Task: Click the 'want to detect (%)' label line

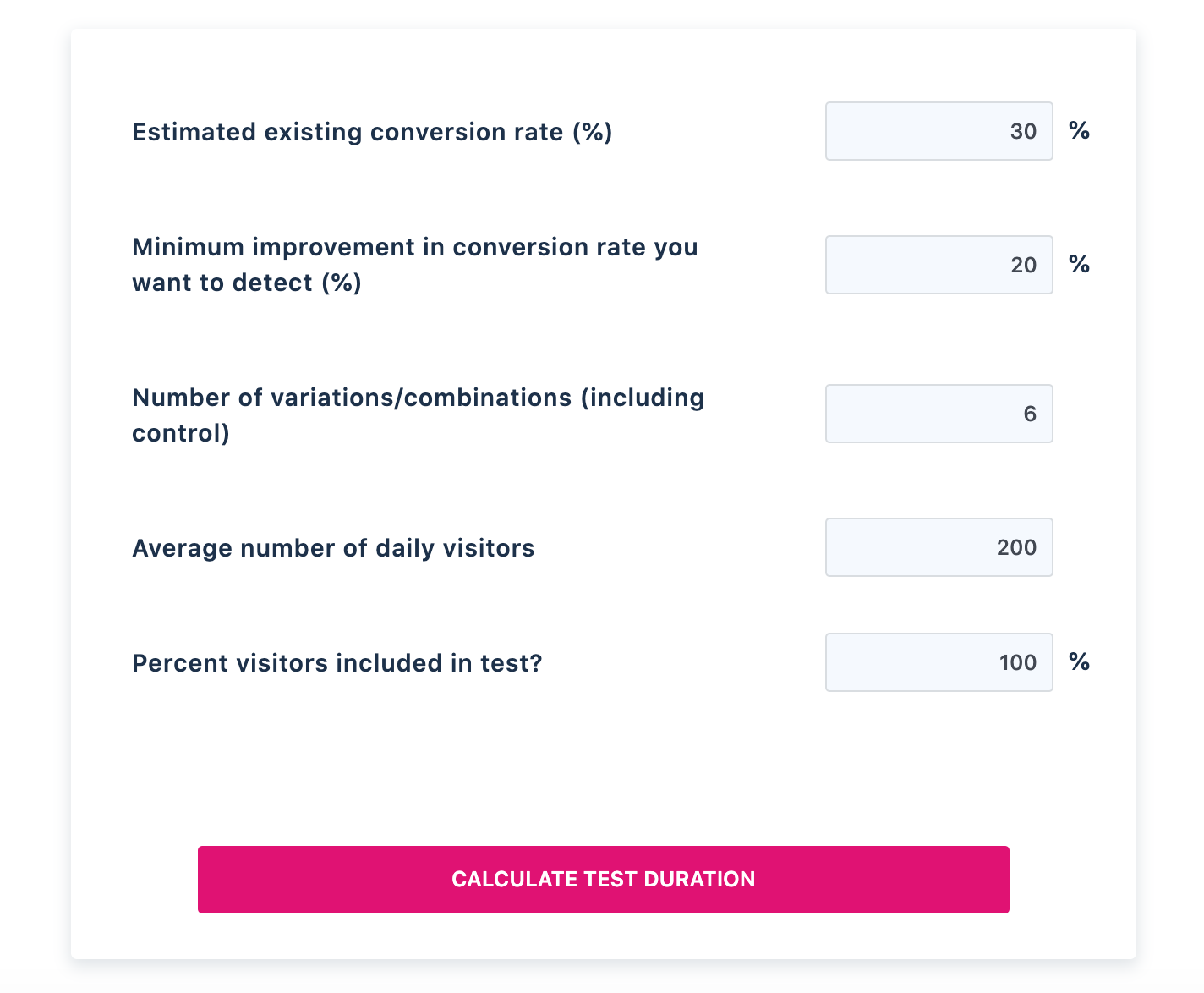Action: point(247,283)
